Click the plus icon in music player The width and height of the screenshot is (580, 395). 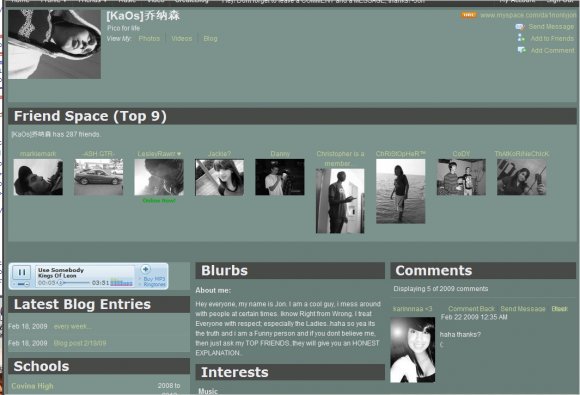pos(145,269)
